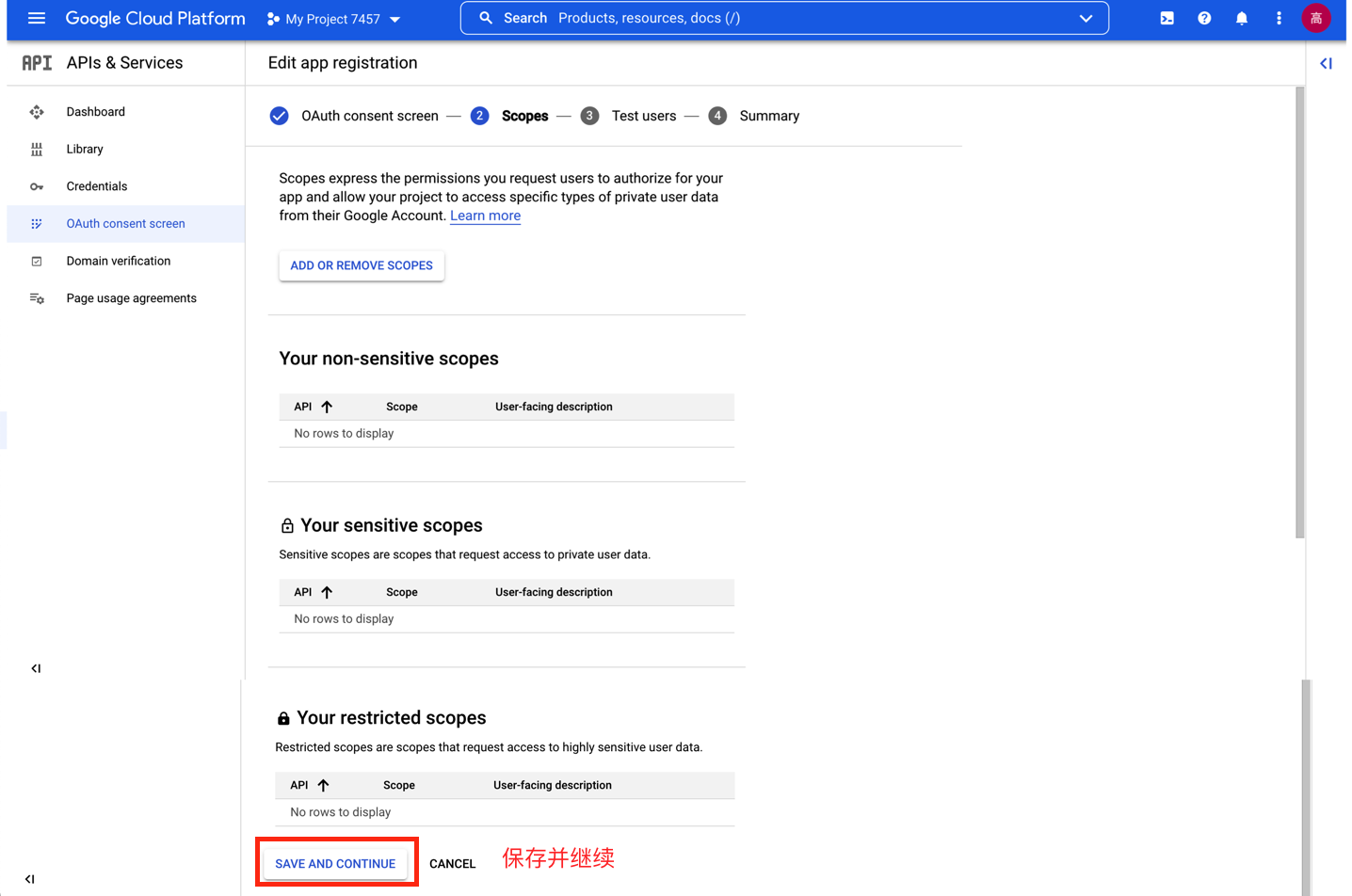1352x896 pixels.
Task: Click the CANCEL button
Action: click(x=453, y=864)
